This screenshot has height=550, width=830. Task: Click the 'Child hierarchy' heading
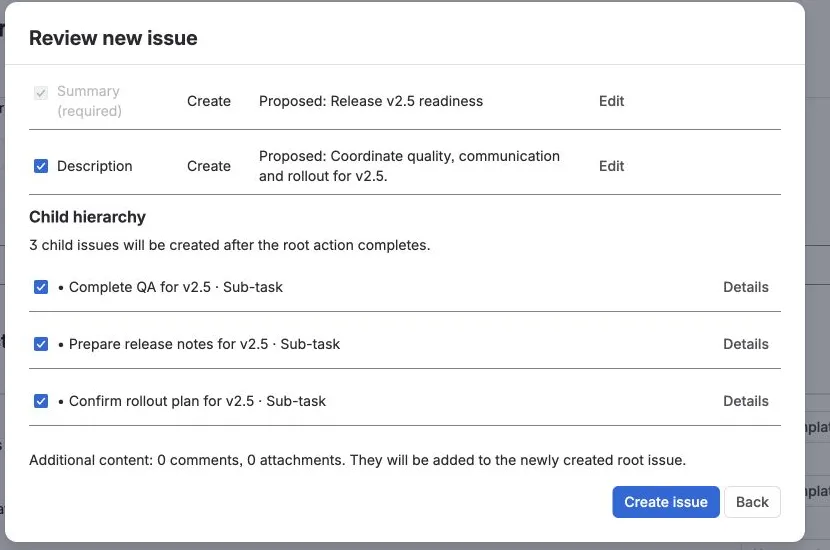[87, 217]
